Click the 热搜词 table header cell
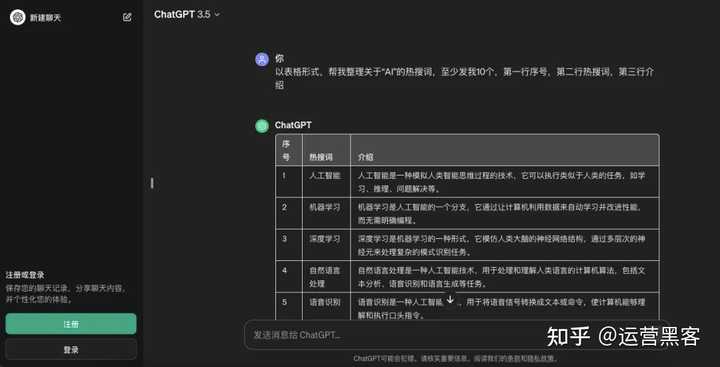The image size is (720, 367). [x=326, y=150]
